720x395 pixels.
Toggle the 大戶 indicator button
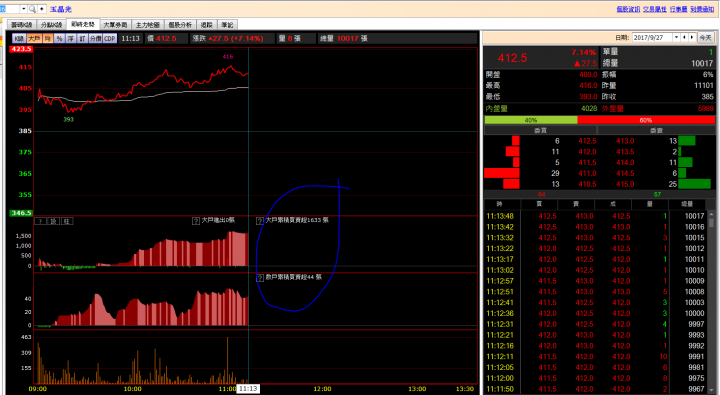(34, 39)
